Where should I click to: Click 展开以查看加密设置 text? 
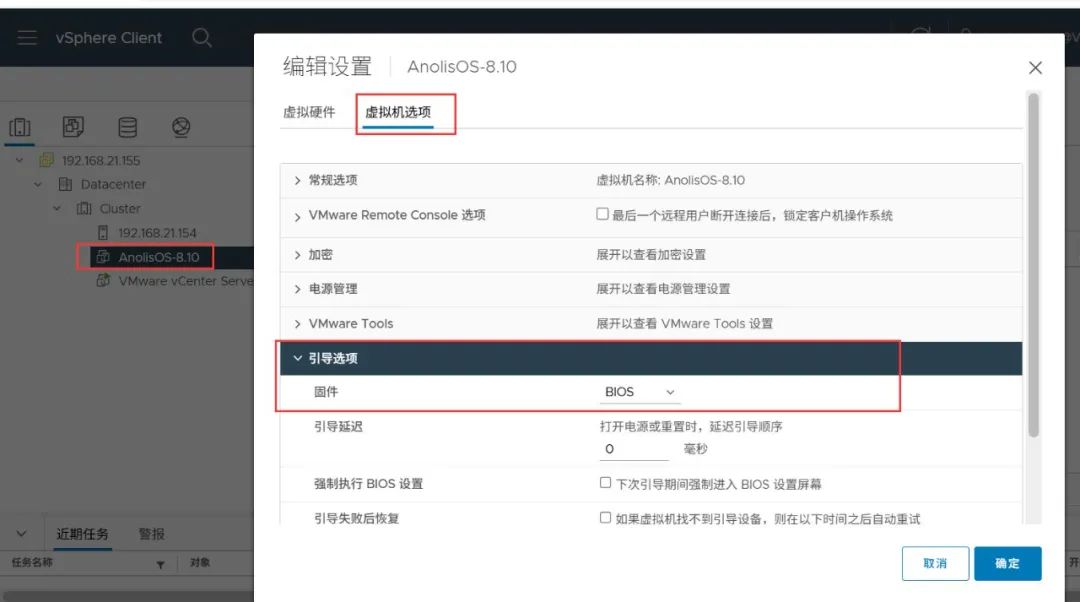click(x=651, y=255)
